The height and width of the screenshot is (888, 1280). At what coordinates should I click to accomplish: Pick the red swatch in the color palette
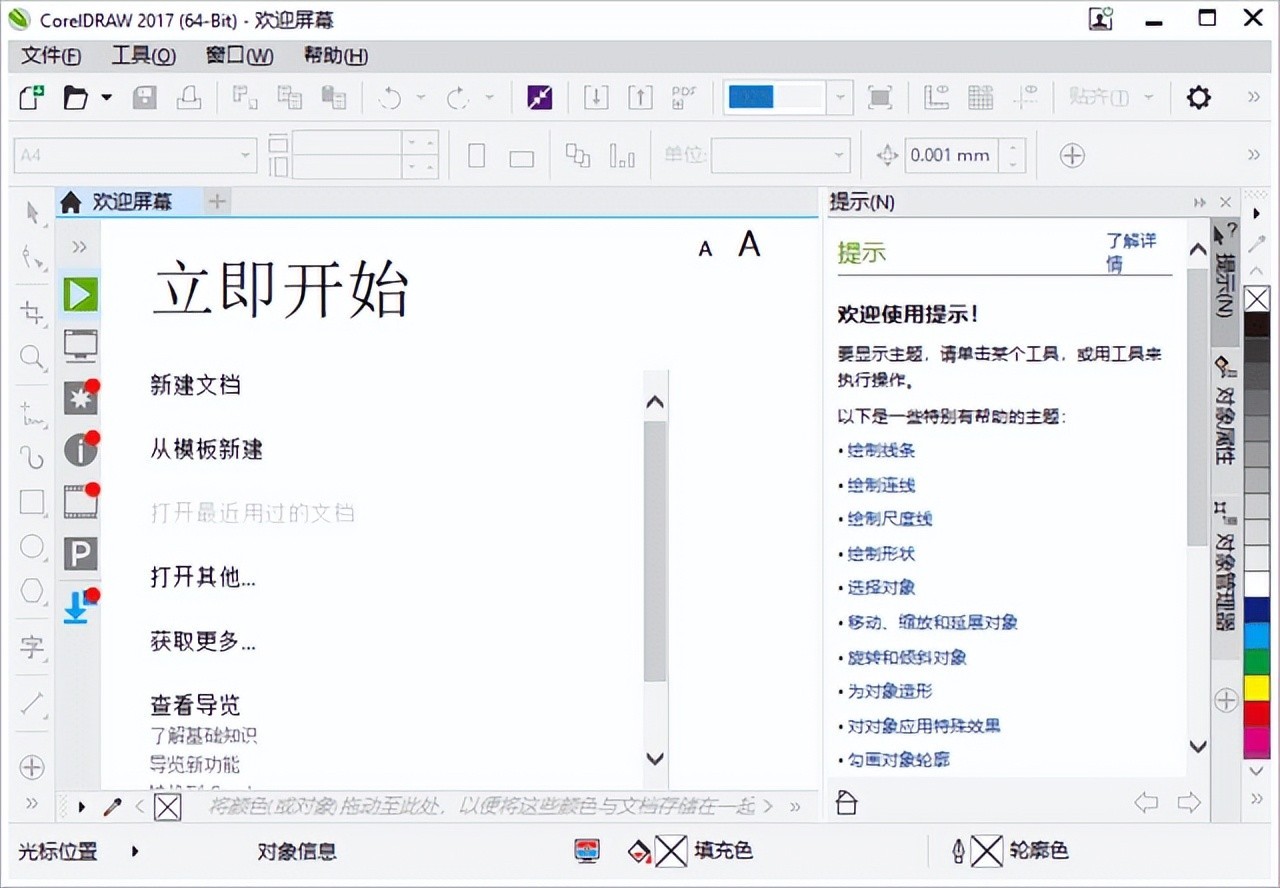(x=1257, y=714)
